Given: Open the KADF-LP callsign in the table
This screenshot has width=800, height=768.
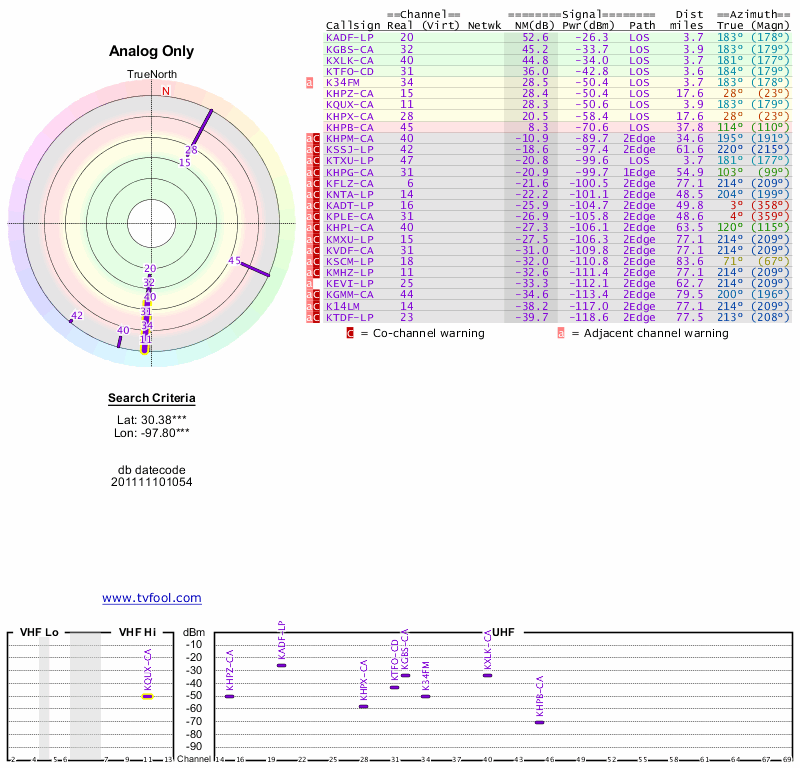Looking at the screenshot, I should pyautogui.click(x=350, y=37).
